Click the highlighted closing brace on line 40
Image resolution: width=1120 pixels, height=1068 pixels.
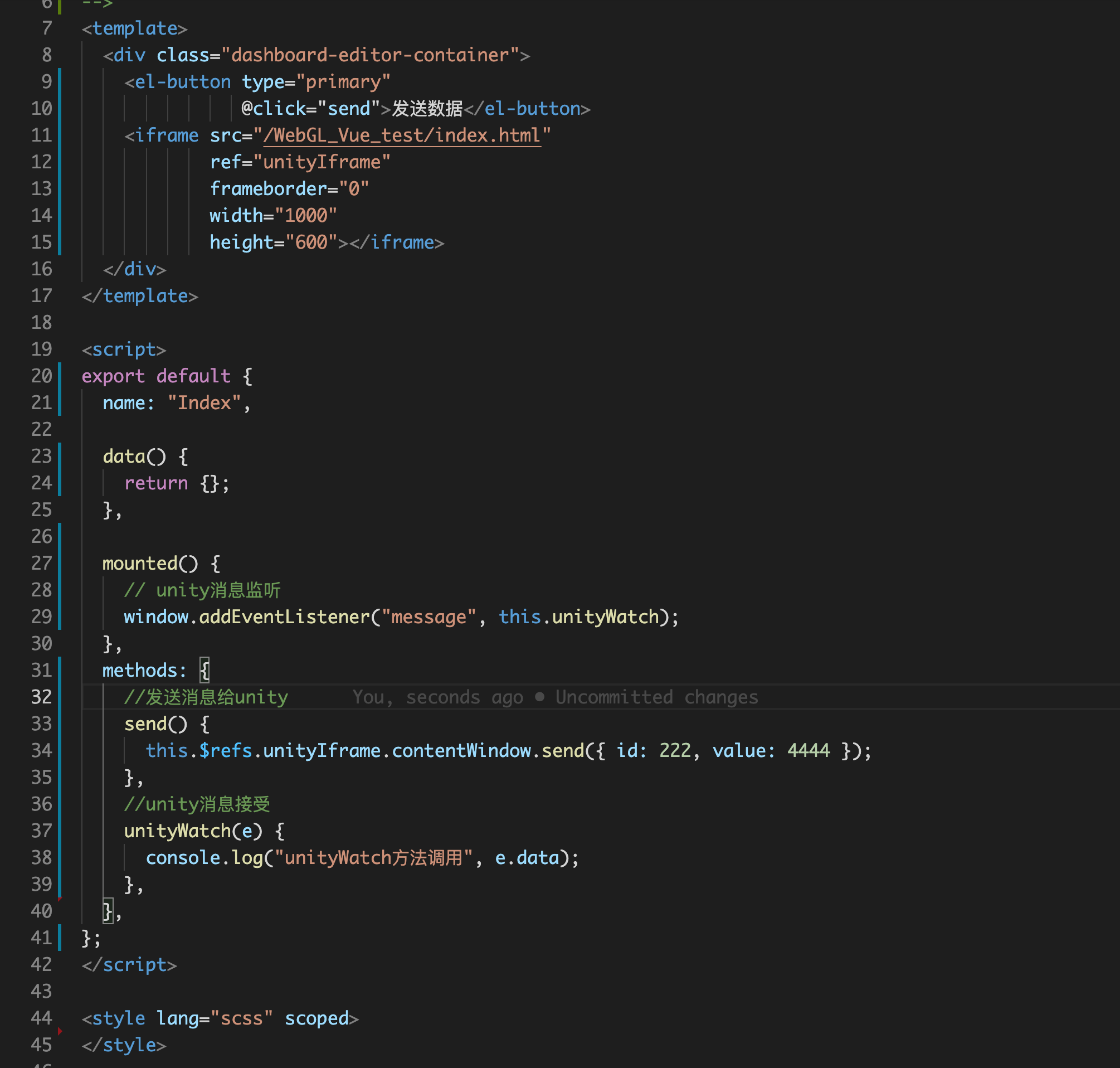pyautogui.click(x=108, y=911)
